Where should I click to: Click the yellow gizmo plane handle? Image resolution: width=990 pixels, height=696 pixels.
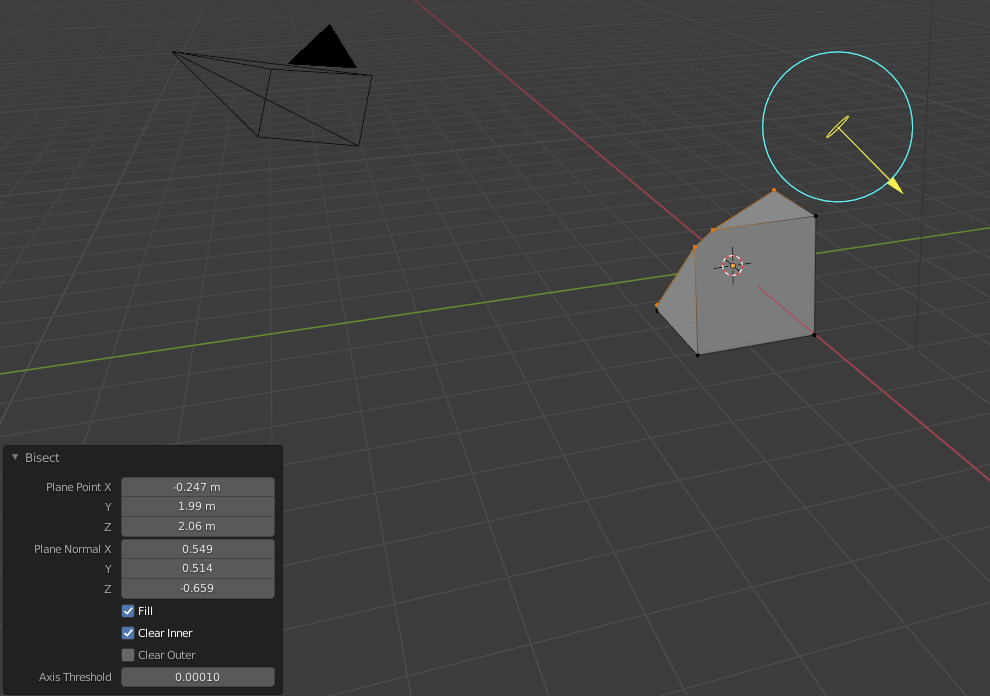coord(838,127)
